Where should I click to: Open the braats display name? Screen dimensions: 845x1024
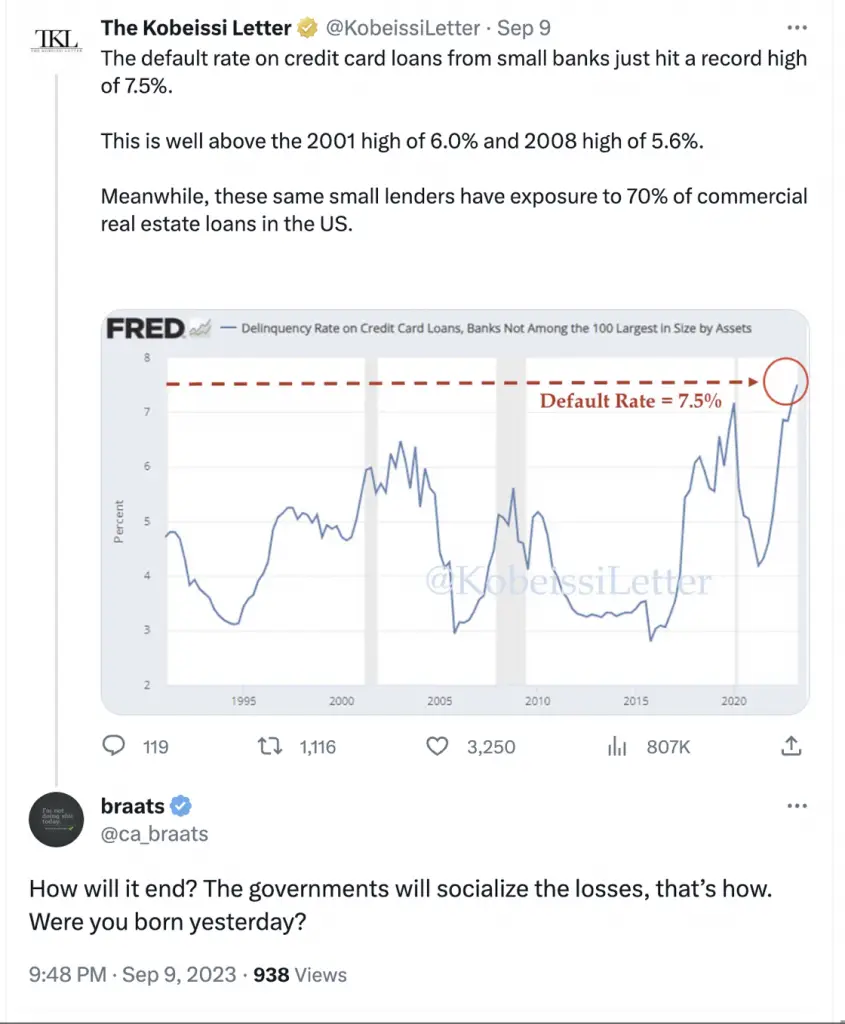[133, 806]
